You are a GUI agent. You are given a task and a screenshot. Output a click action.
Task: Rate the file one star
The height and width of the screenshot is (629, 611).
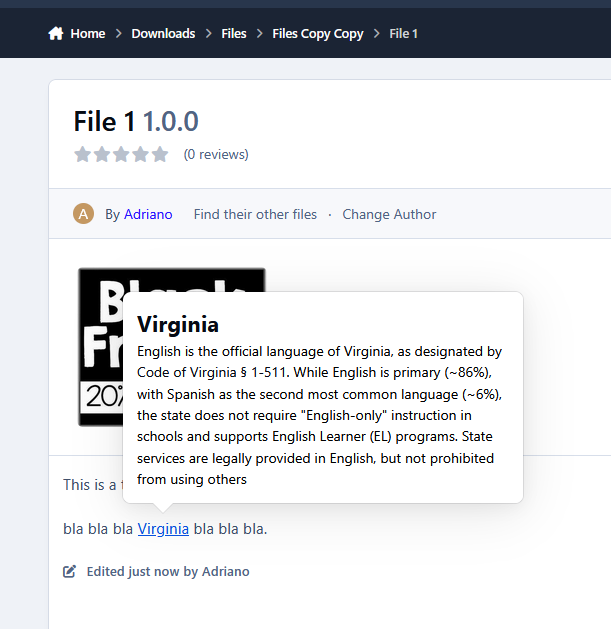click(x=82, y=154)
